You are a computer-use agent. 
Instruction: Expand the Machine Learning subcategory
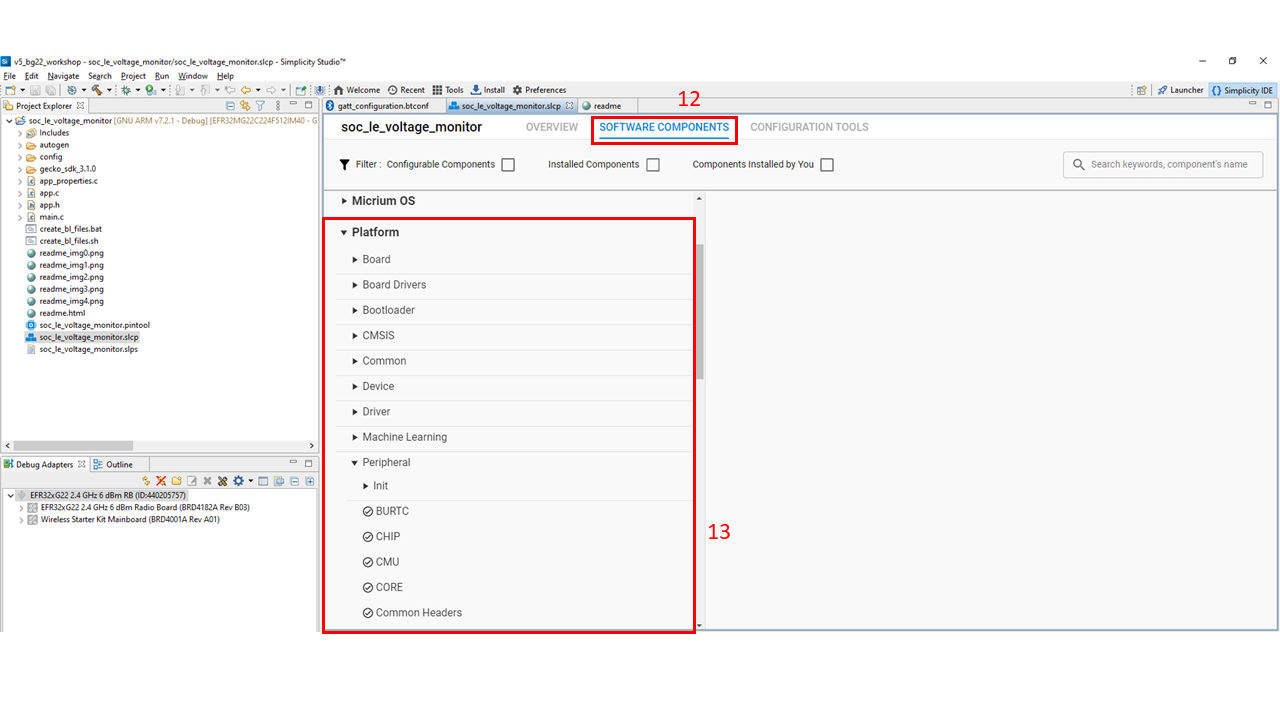pos(355,437)
